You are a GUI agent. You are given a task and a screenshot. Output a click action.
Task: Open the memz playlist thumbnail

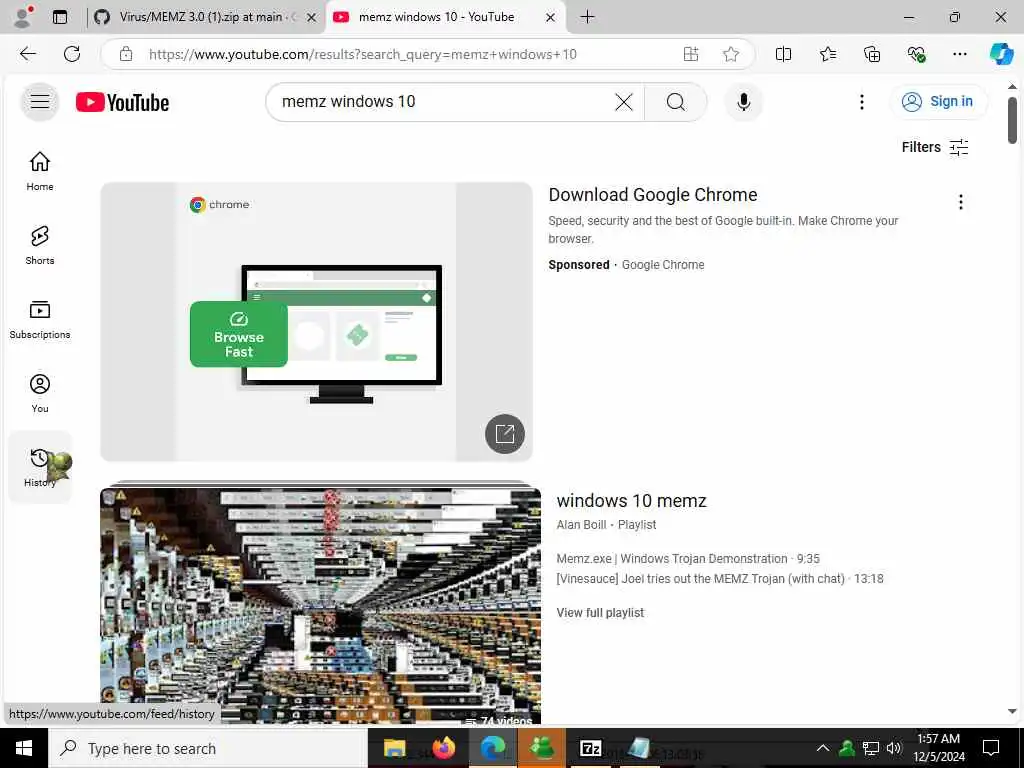coord(320,604)
